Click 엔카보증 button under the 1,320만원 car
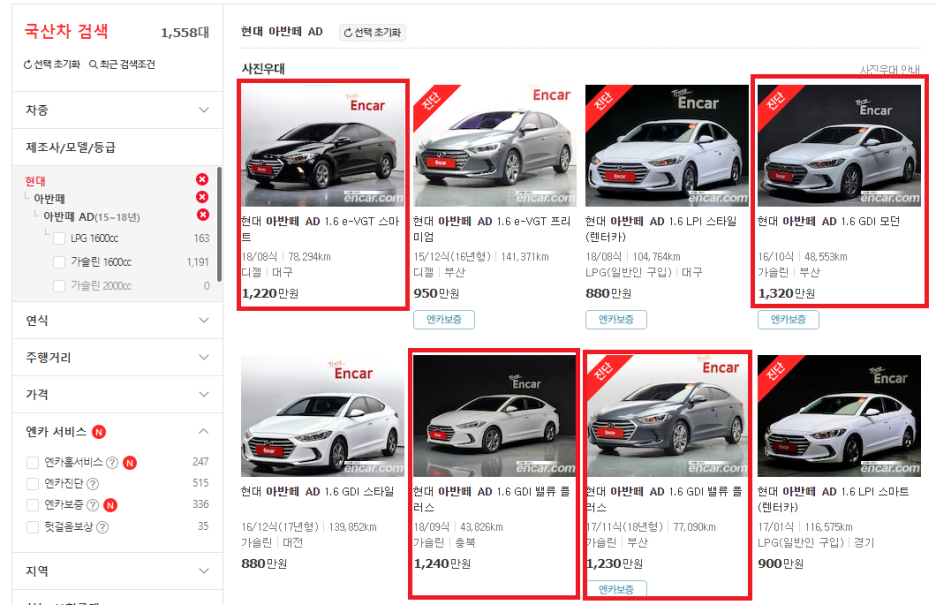Viewport: 936px width, 605px height. (x=788, y=320)
